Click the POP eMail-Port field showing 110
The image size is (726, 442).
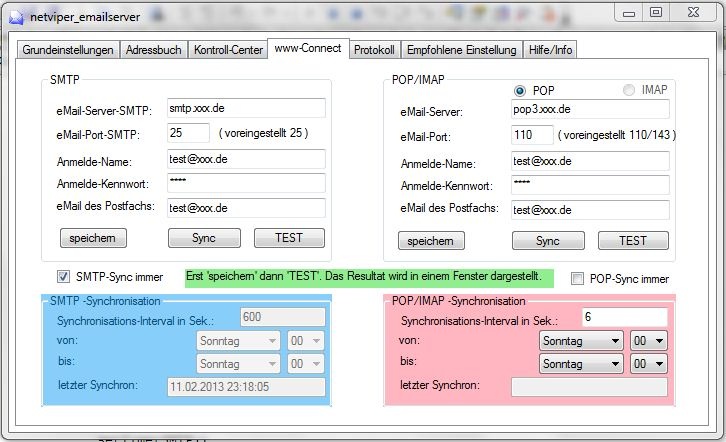click(532, 135)
